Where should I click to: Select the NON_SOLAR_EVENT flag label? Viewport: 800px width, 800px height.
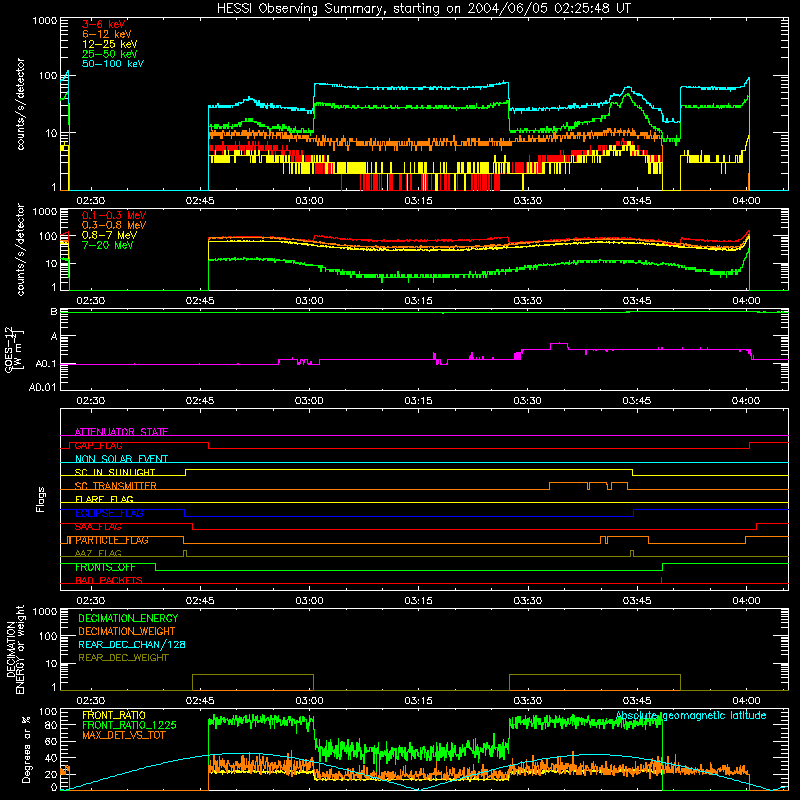[121, 459]
